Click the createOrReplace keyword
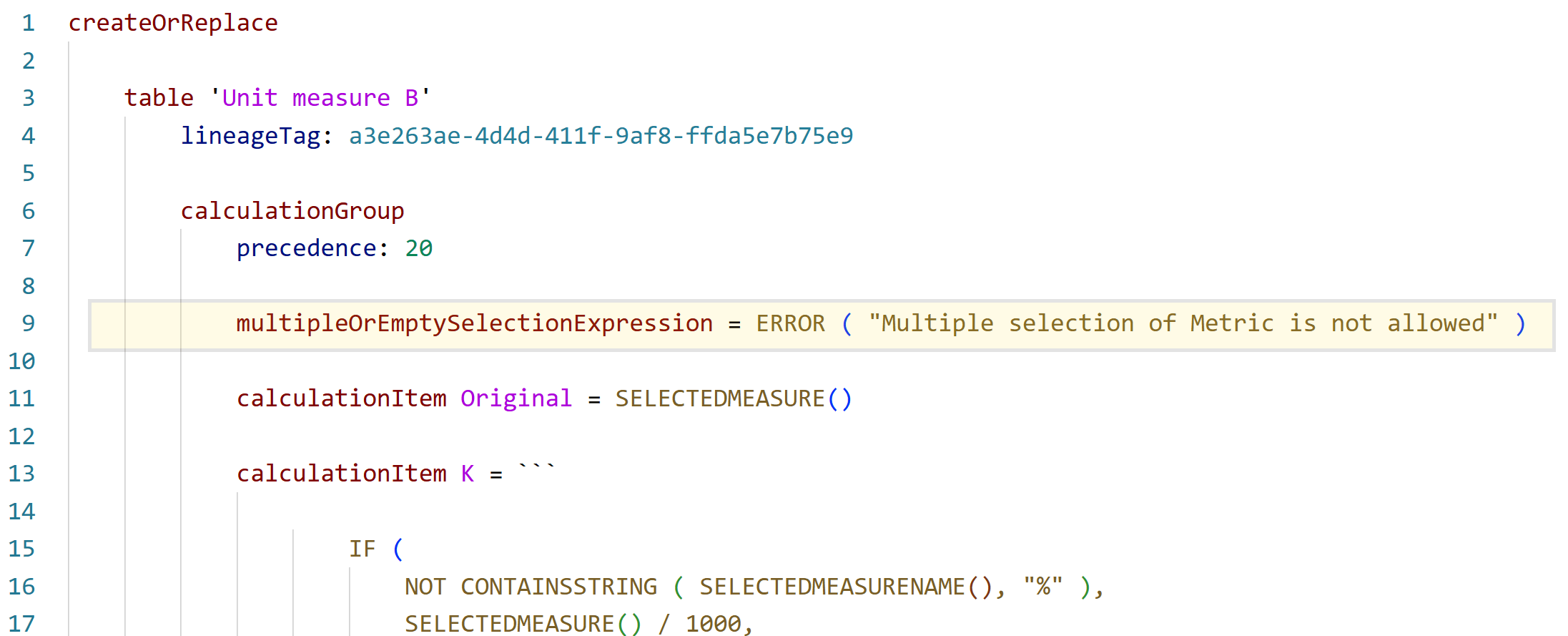This screenshot has width=1568, height=636. click(173, 23)
